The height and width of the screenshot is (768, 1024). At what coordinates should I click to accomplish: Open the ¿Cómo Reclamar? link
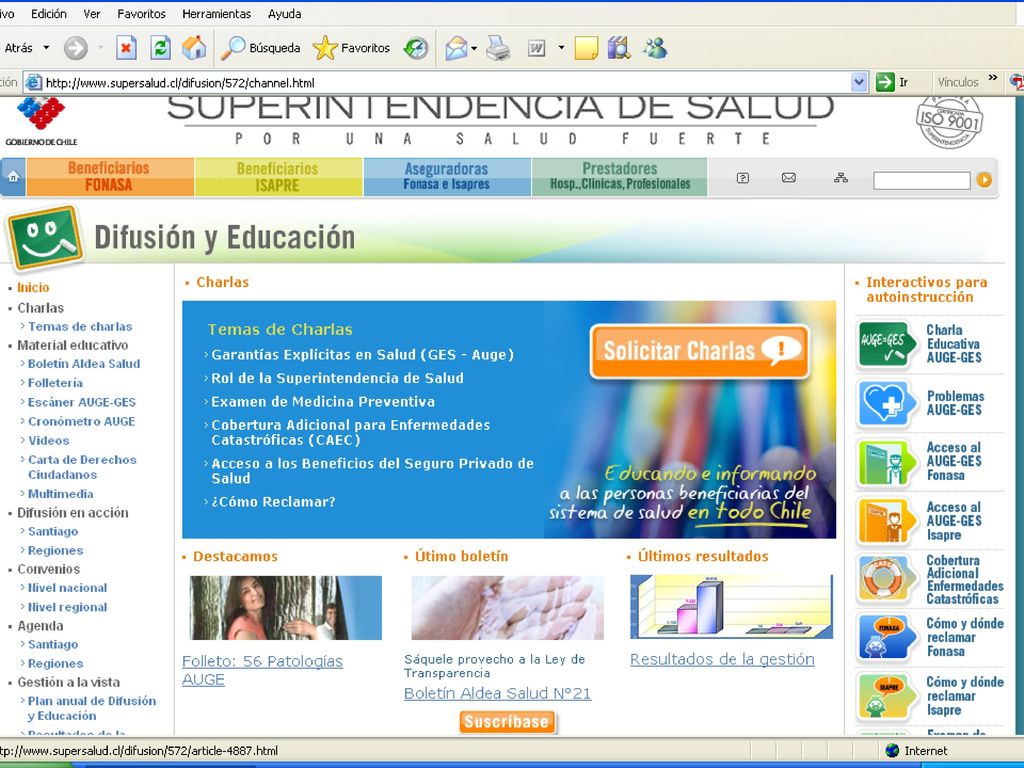(273, 502)
